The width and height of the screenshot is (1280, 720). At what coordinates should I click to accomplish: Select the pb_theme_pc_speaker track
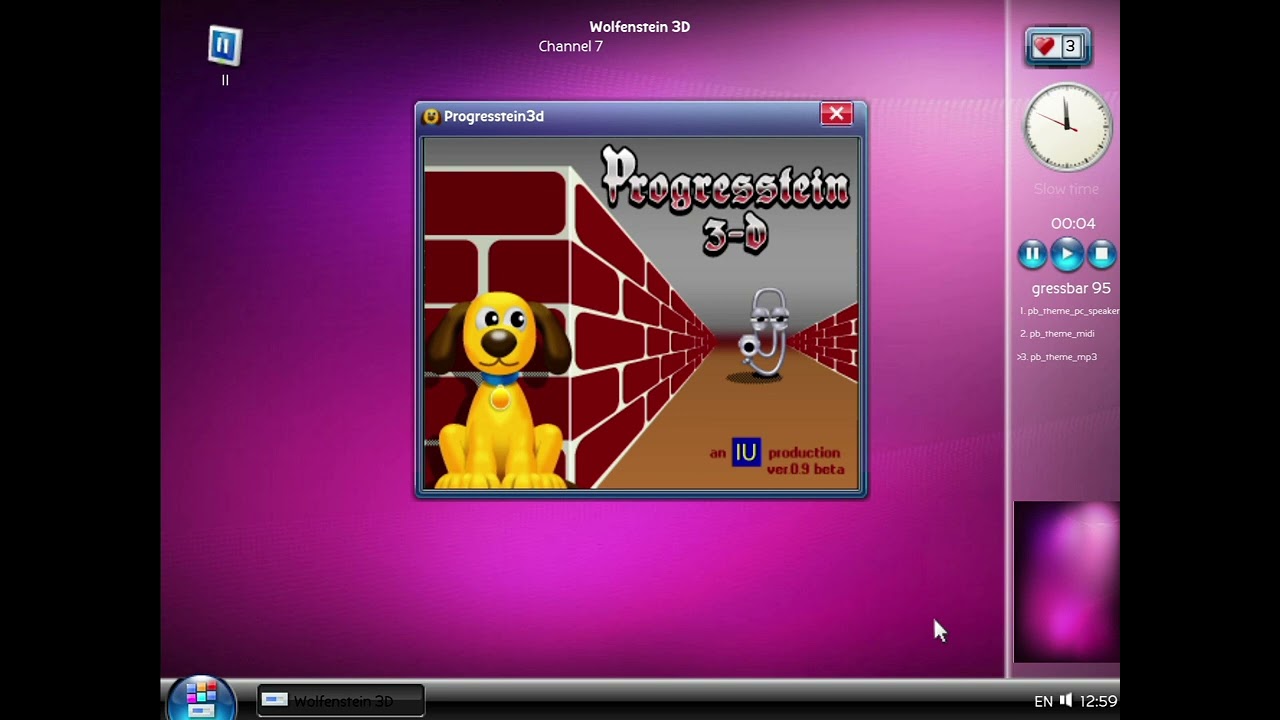1069,311
